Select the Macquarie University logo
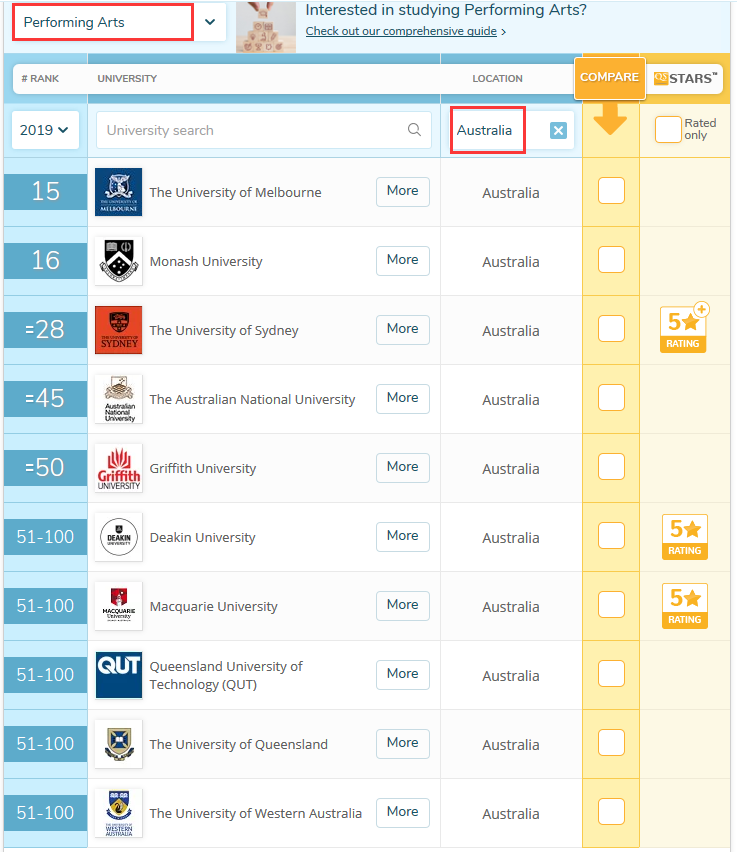737x852 pixels. pos(118,606)
